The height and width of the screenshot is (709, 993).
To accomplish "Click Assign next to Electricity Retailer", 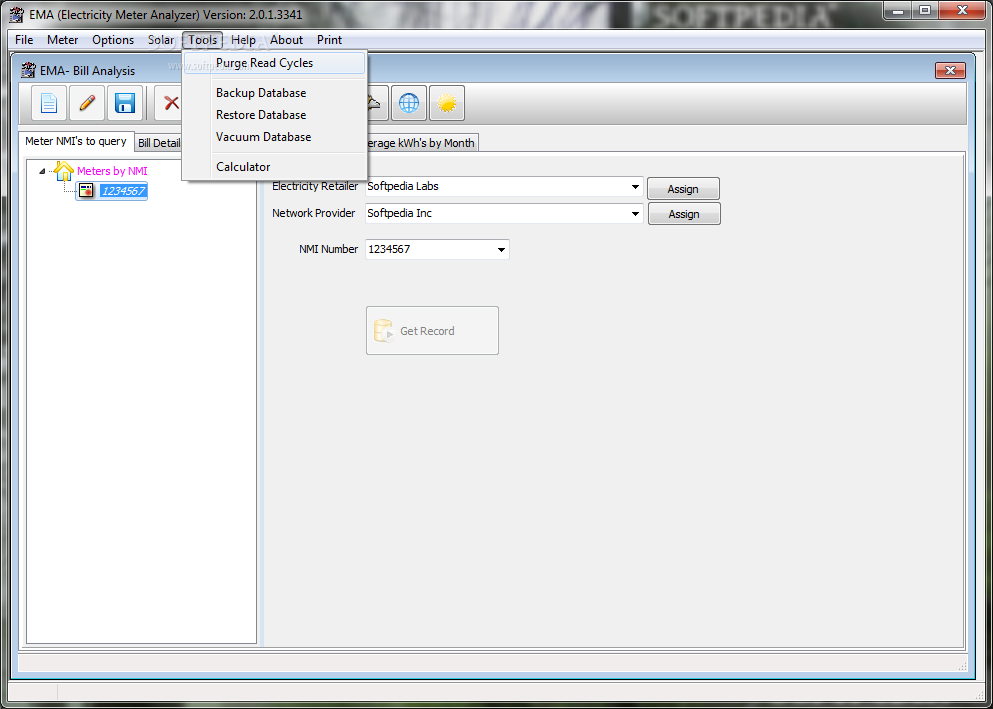I will point(683,189).
